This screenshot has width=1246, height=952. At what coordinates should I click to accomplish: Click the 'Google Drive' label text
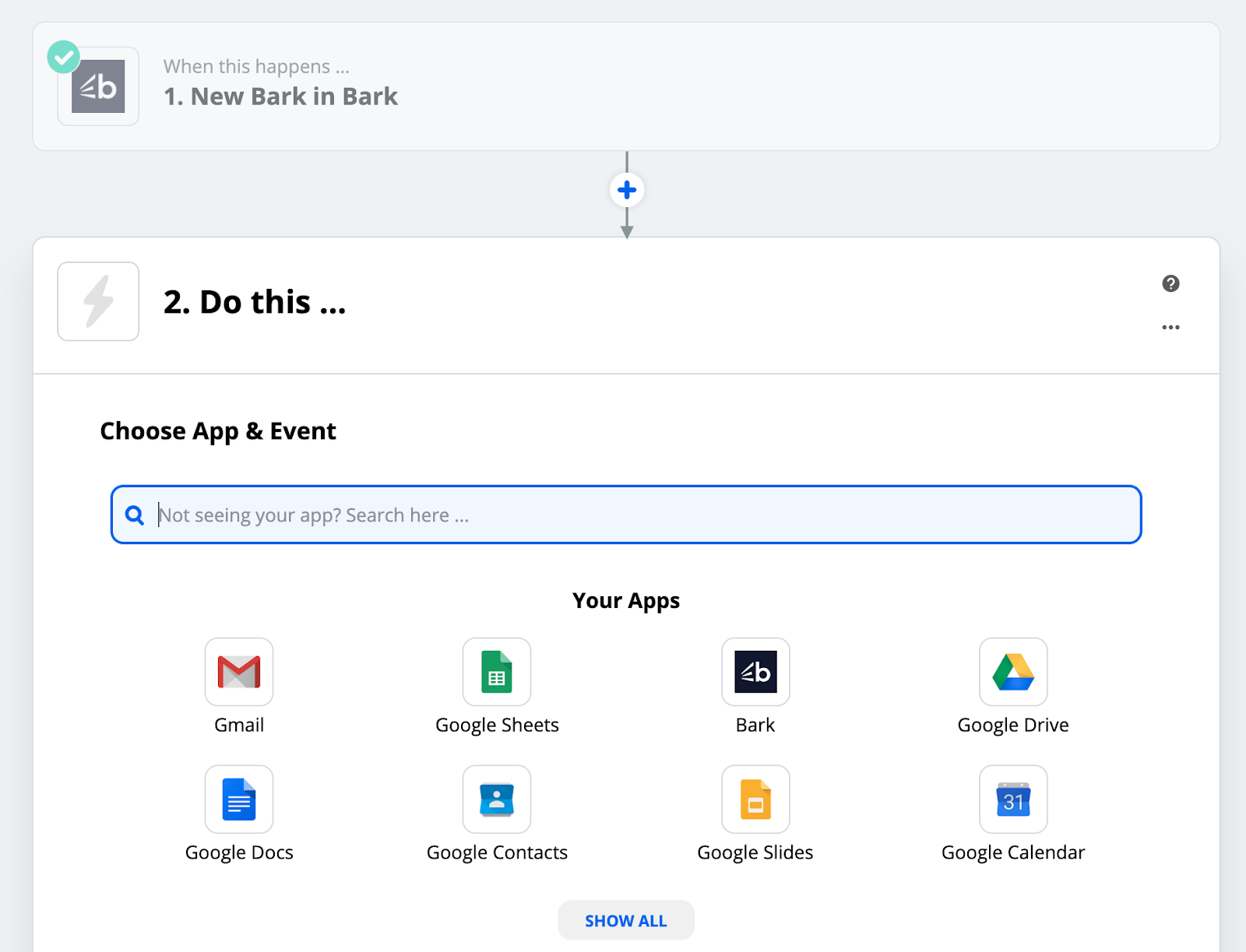coord(1013,725)
